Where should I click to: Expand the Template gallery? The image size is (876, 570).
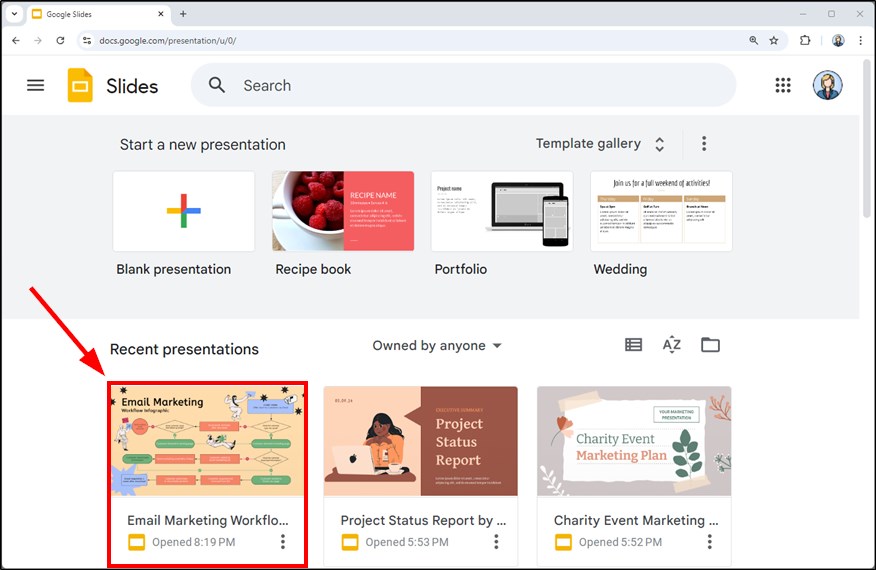point(600,144)
